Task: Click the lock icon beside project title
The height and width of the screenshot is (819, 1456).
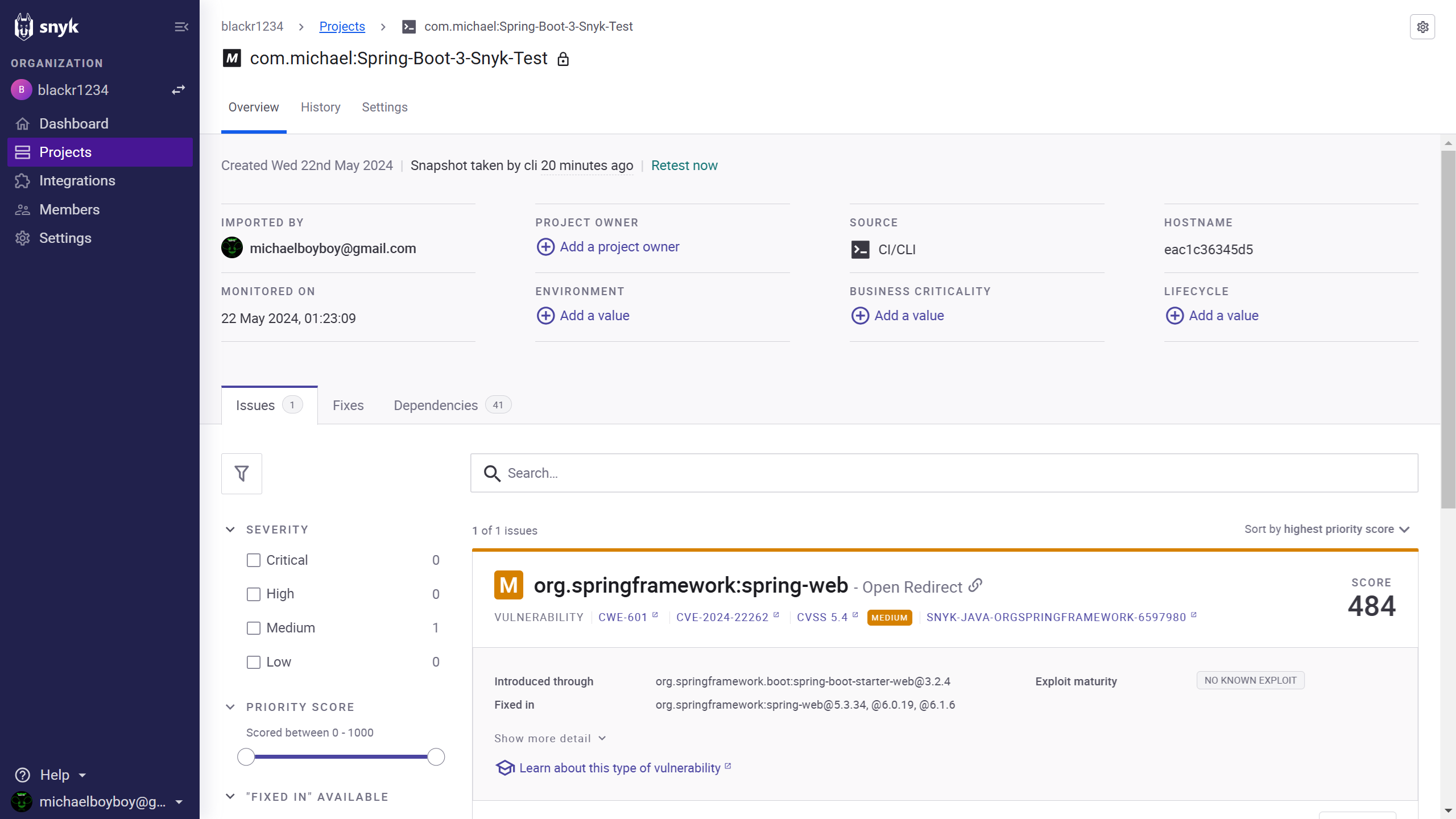Action: pos(563,59)
